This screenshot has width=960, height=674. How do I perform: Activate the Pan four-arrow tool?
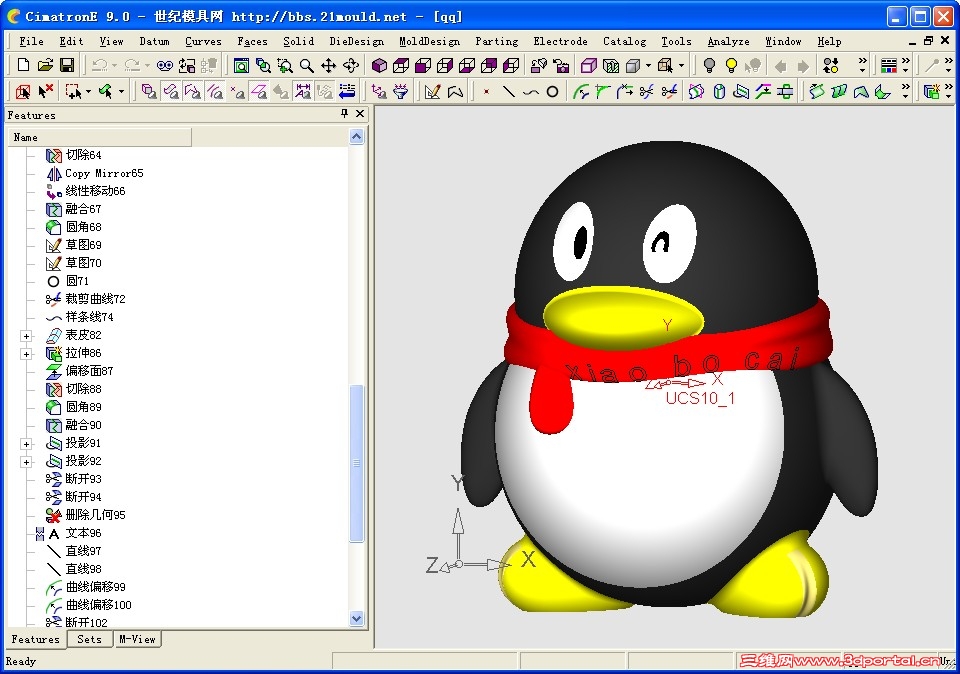click(x=329, y=66)
